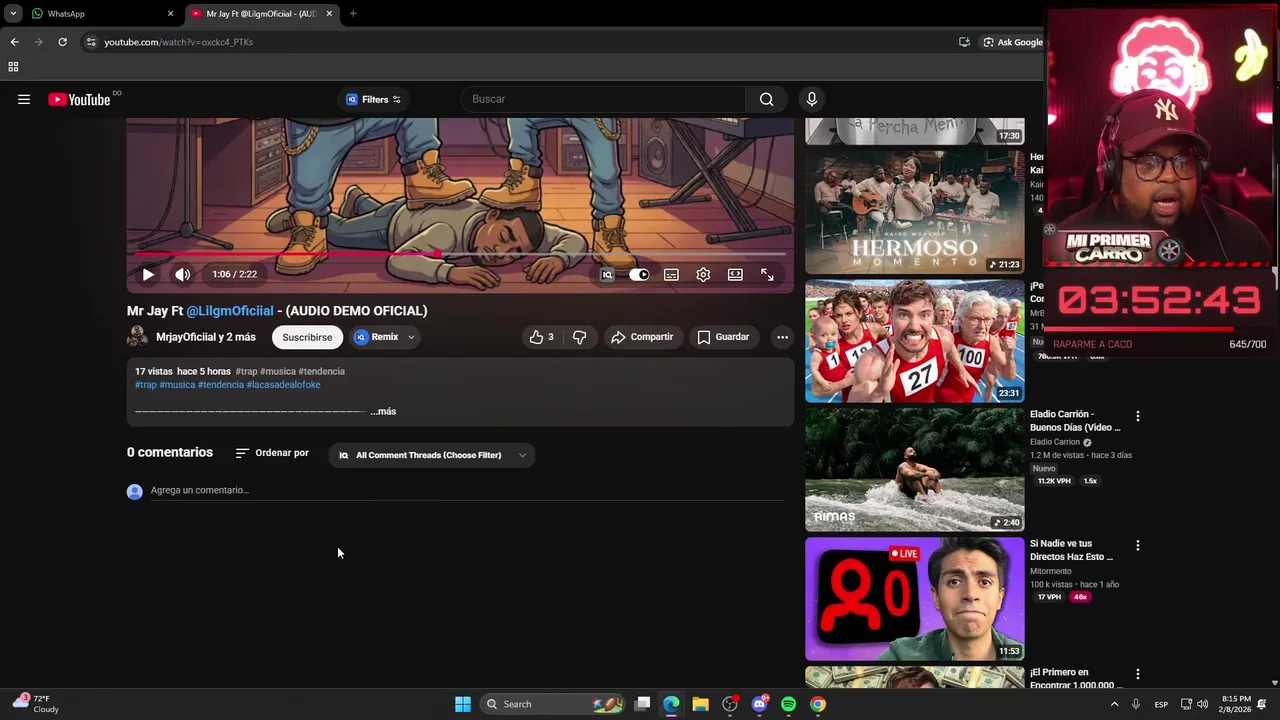The width and height of the screenshot is (1280, 720).
Task: Go to the YouTube home logo
Action: (x=79, y=99)
